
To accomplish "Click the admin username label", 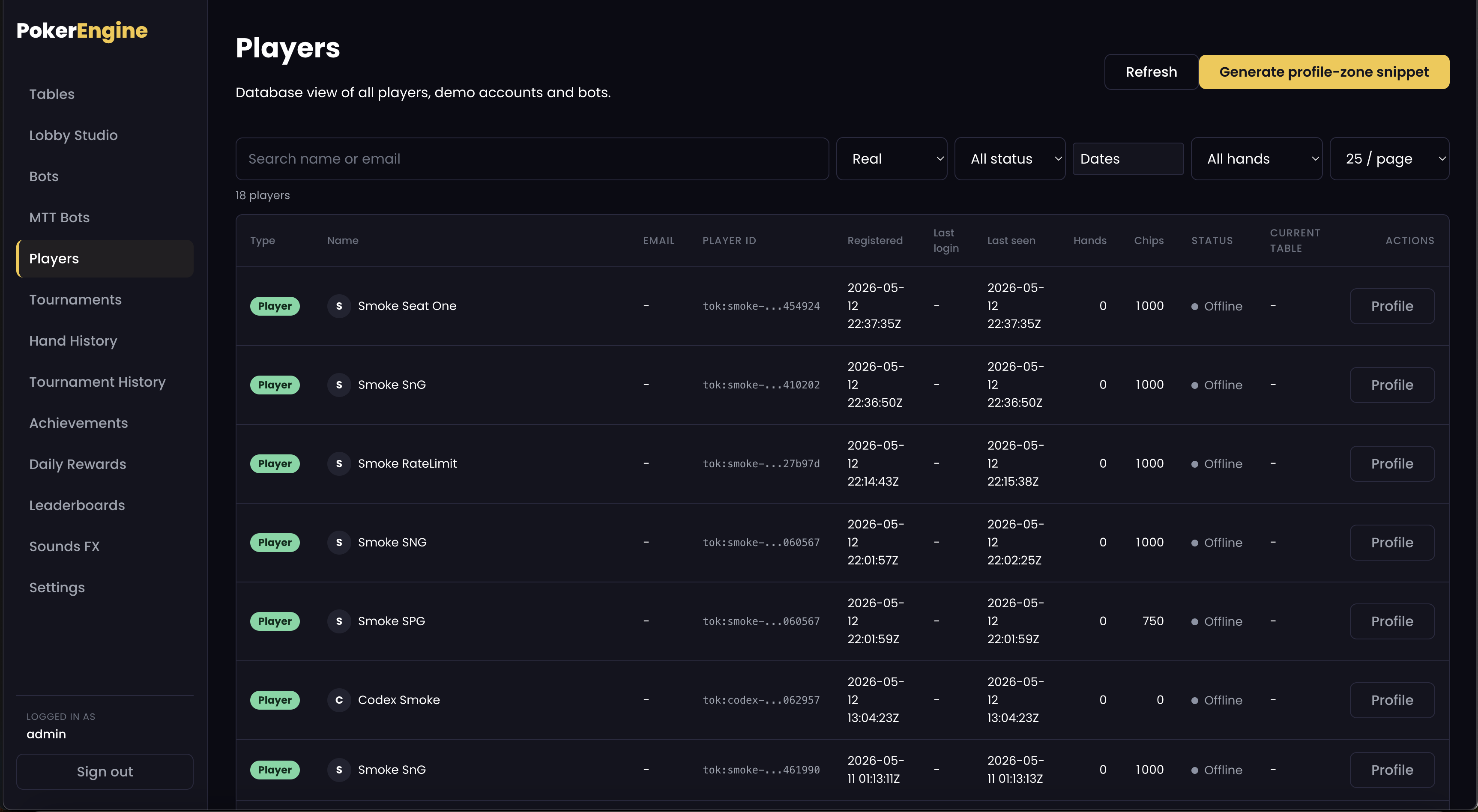I will click(46, 734).
